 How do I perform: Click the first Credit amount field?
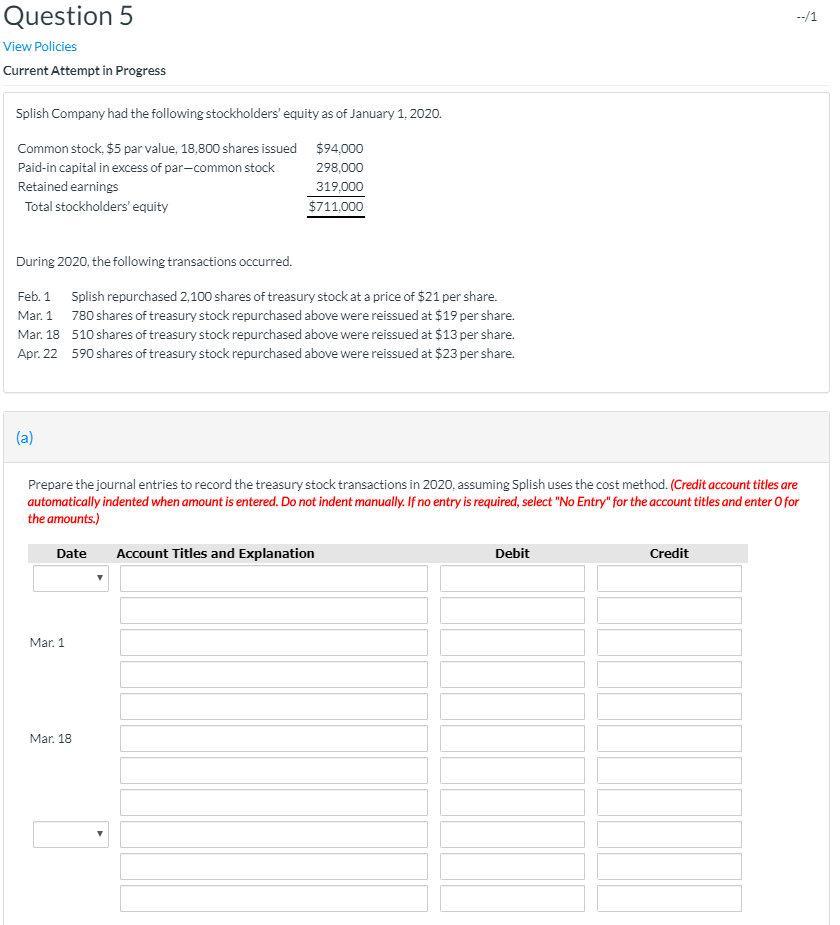pos(669,578)
